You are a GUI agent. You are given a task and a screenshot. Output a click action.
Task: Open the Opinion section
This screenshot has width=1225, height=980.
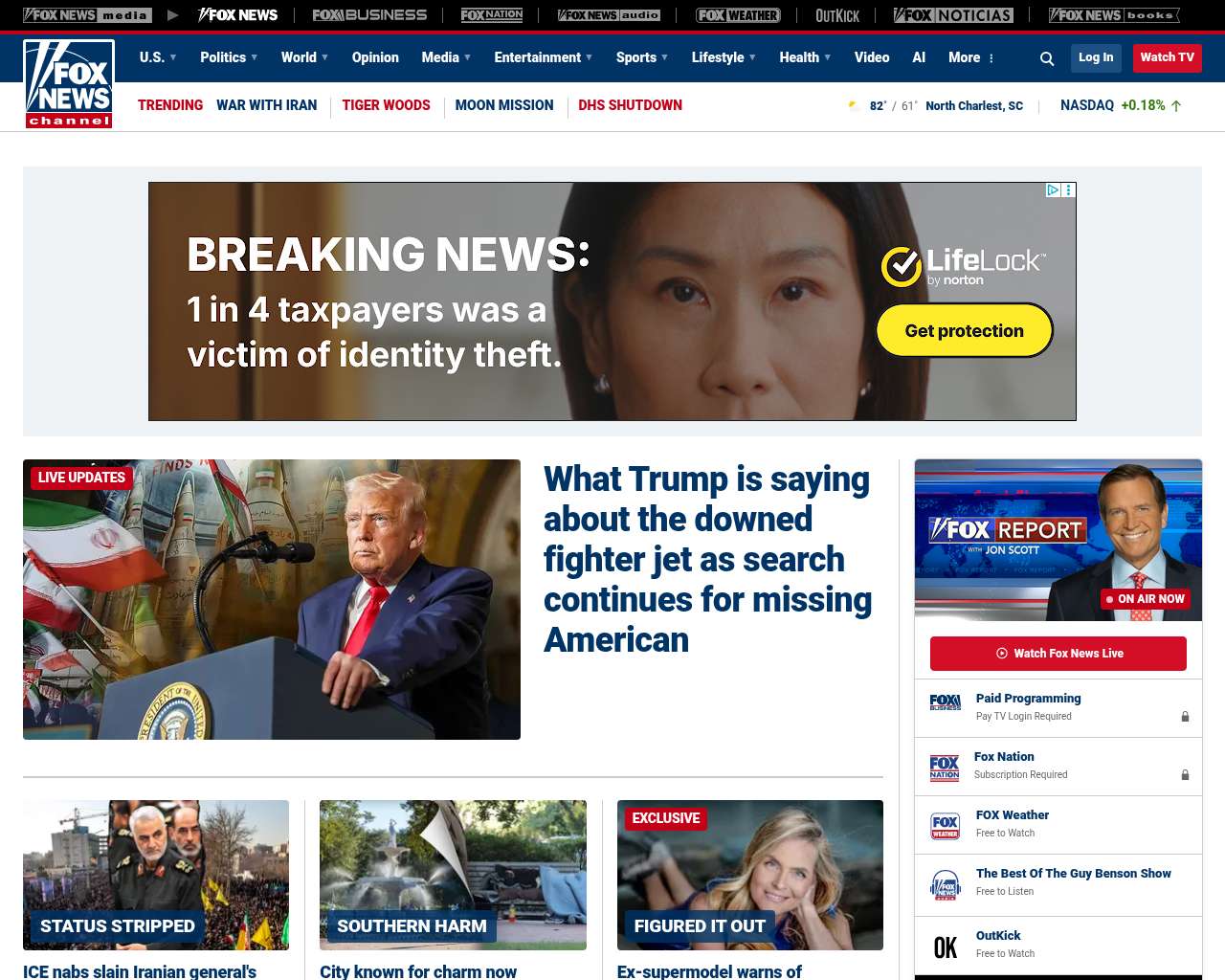(x=375, y=57)
